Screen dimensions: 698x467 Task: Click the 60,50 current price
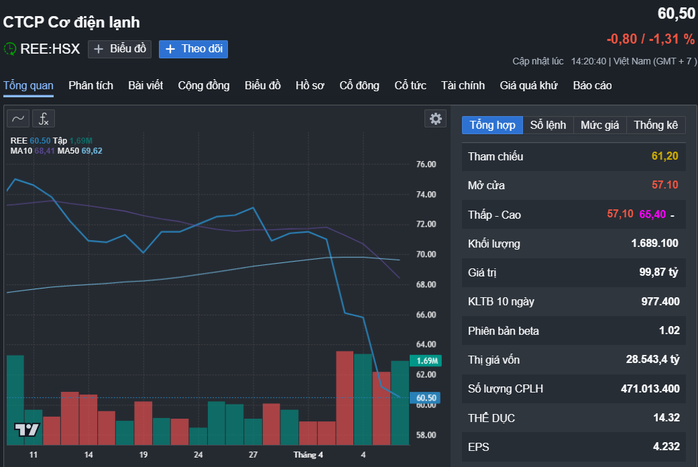tap(676, 14)
